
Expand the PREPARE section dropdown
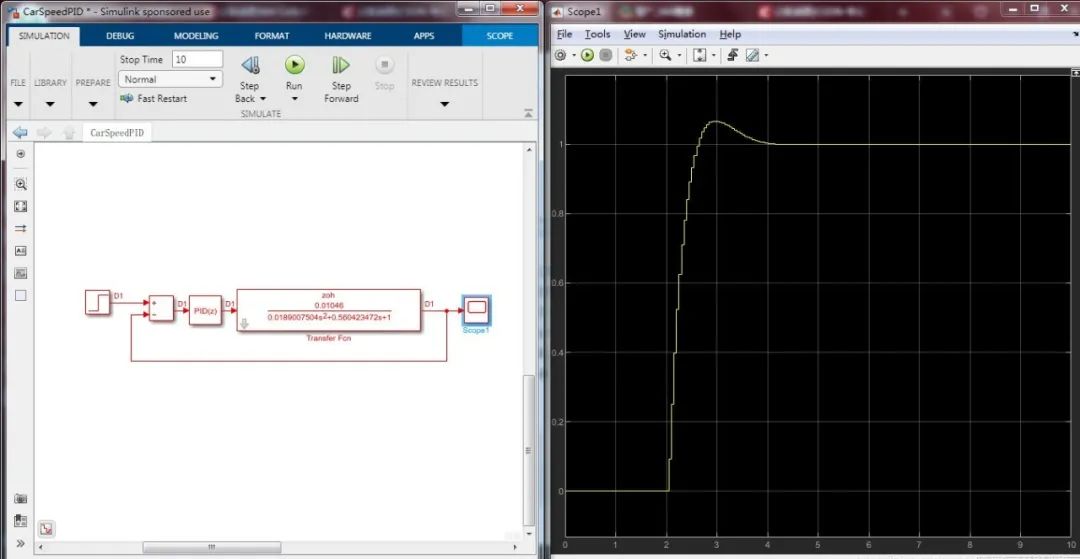click(93, 105)
